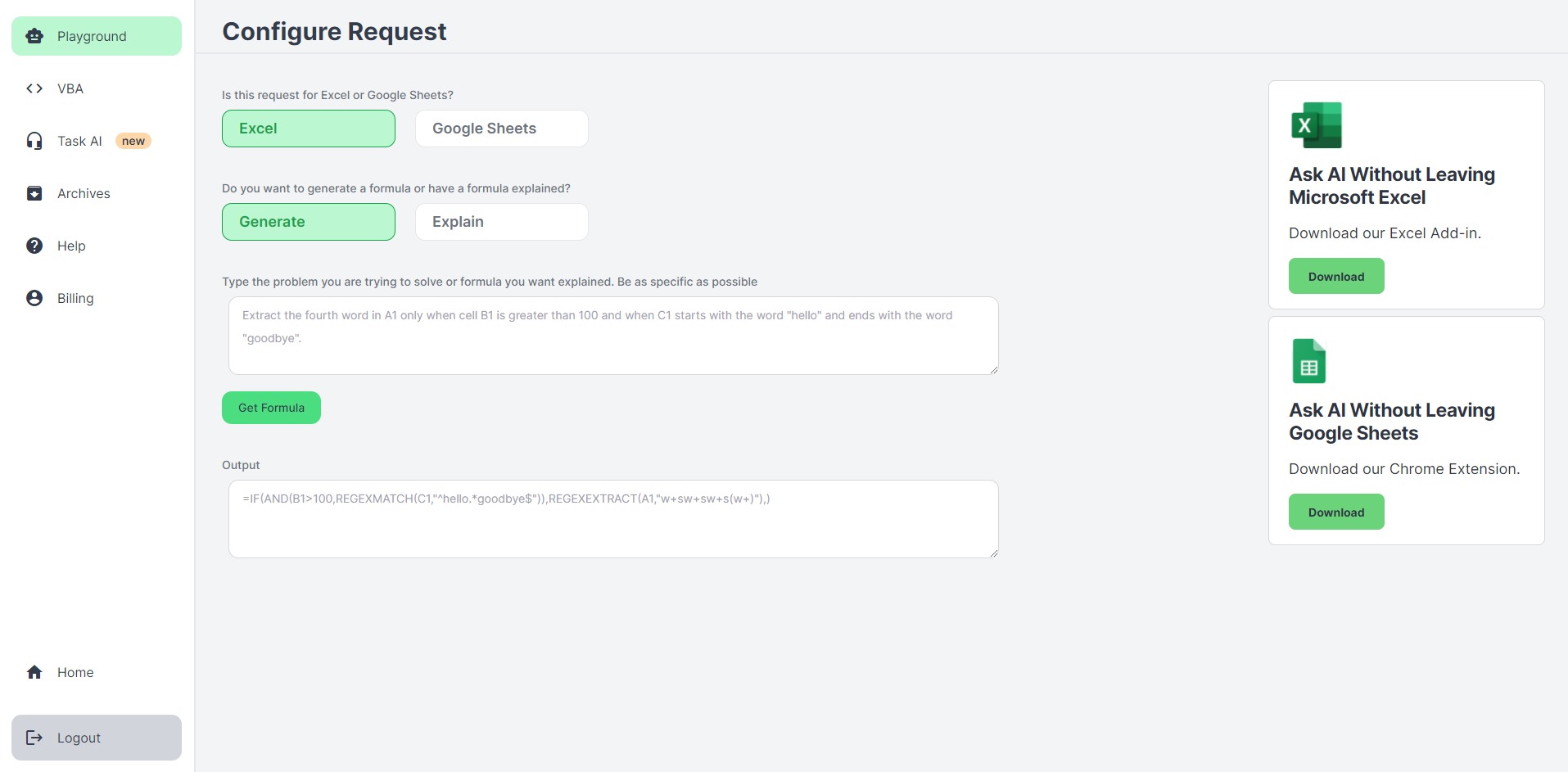Go to Home via house icon
1568x772 pixels.
(x=34, y=672)
